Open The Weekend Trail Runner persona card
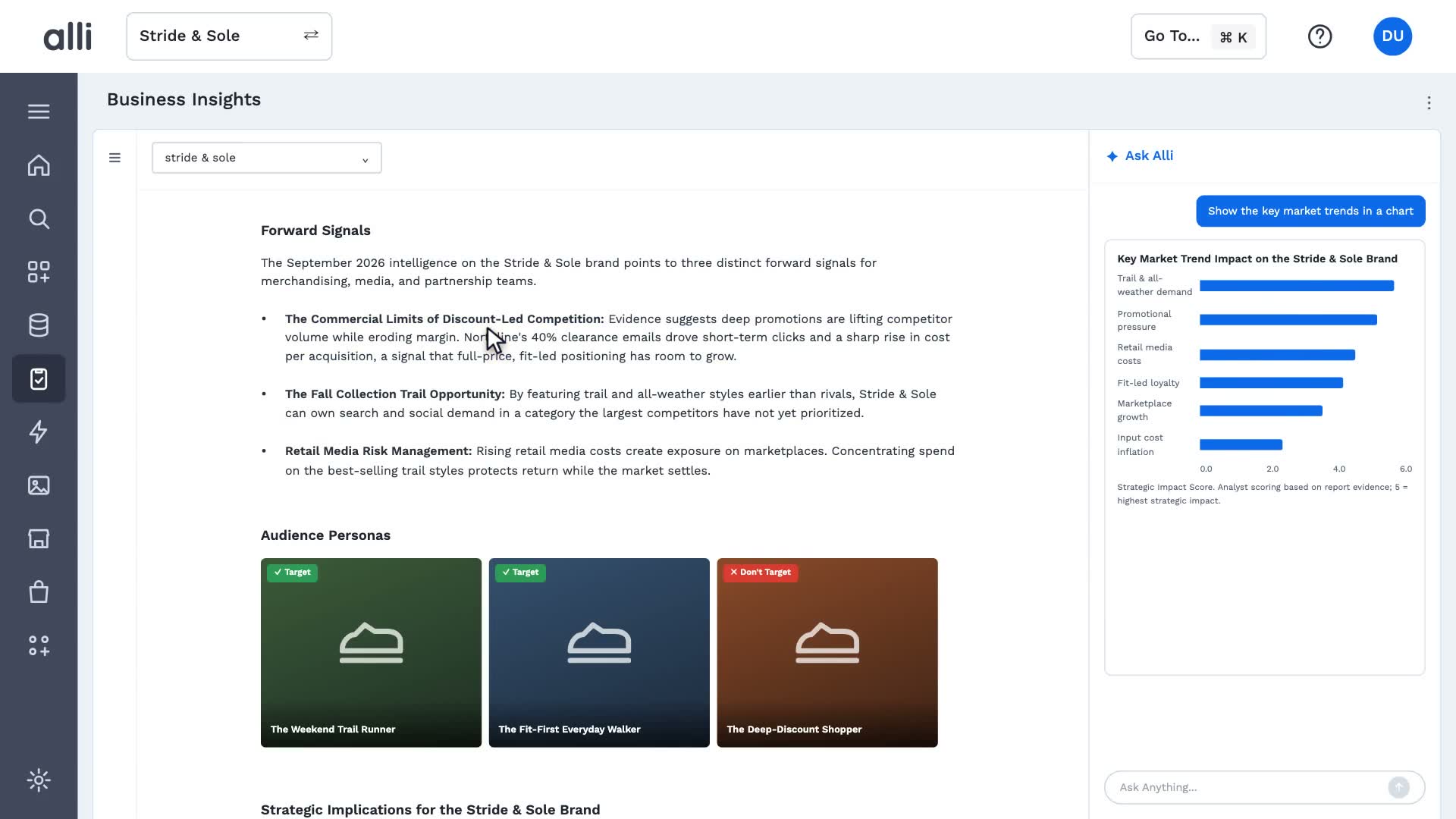The image size is (1456, 819). click(x=371, y=653)
